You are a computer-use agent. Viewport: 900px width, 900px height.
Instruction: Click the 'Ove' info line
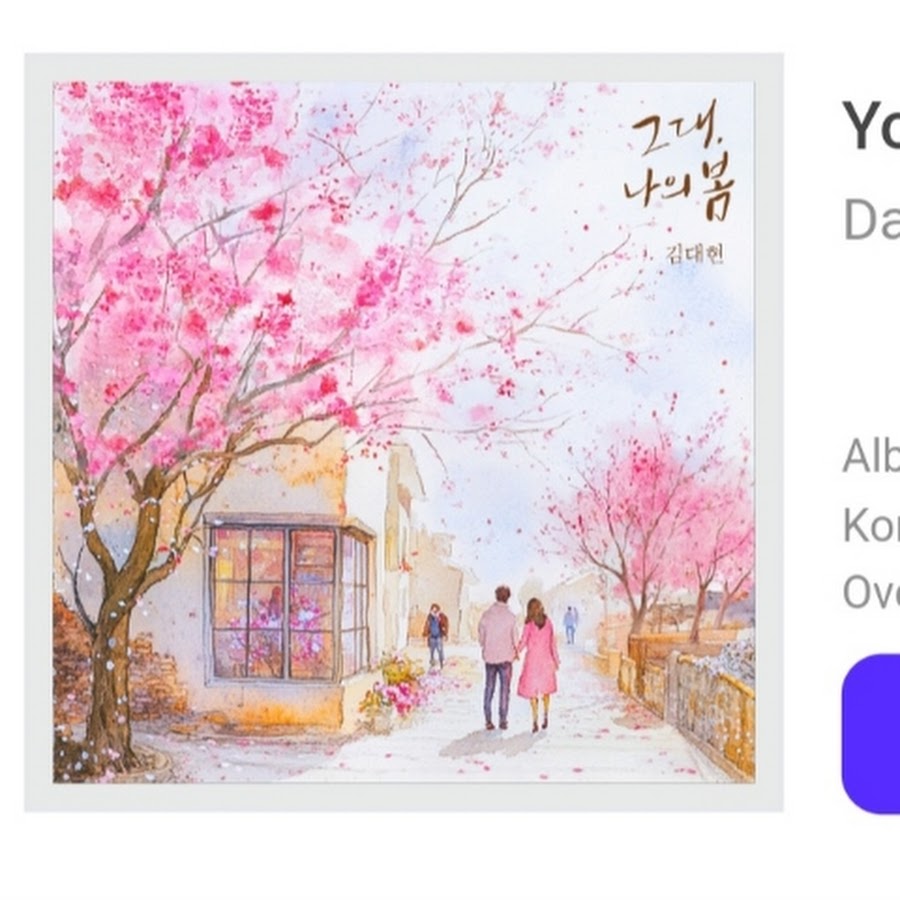[871, 592]
